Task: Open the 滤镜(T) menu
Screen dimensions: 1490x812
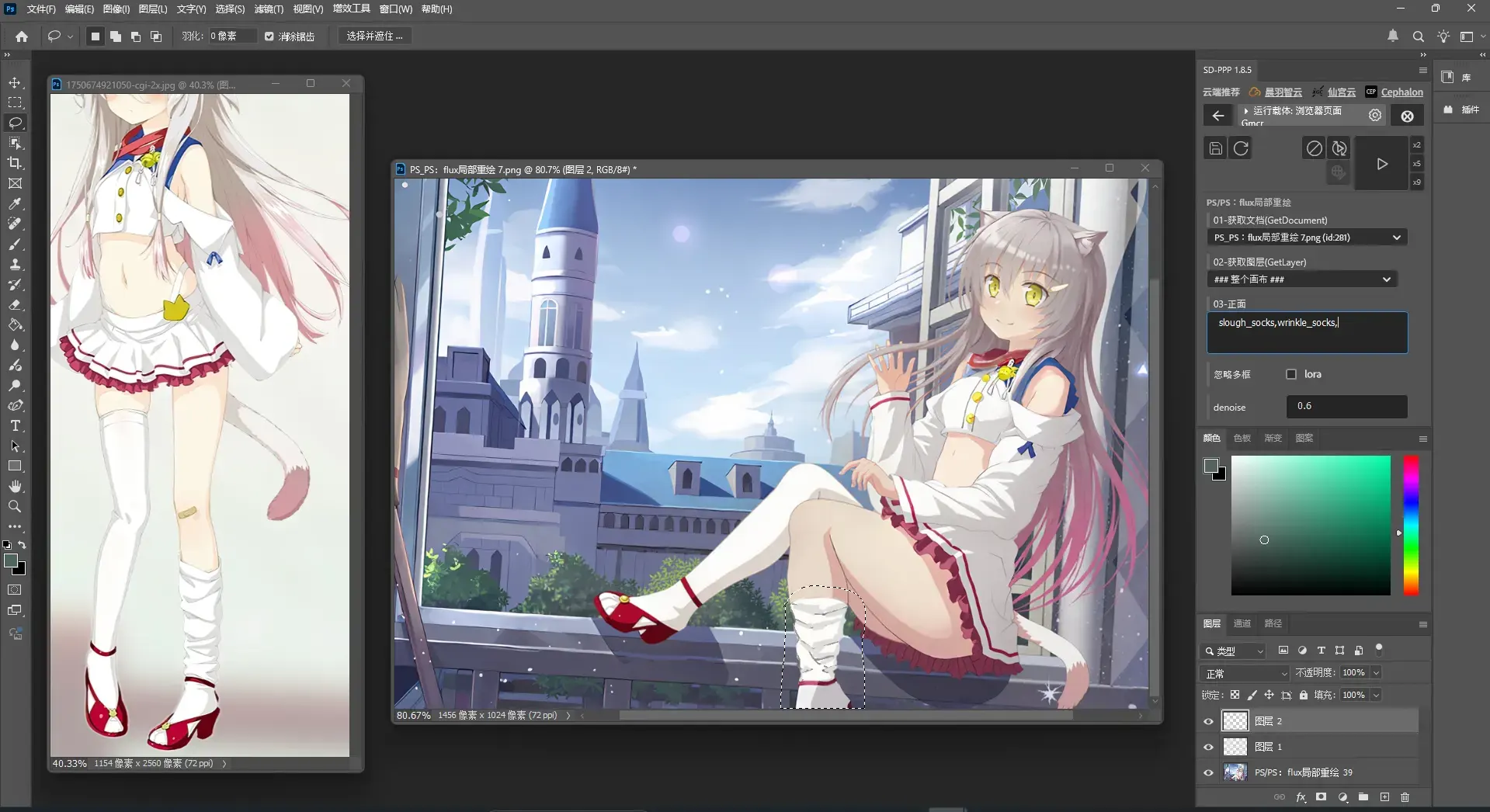Action: [269, 9]
